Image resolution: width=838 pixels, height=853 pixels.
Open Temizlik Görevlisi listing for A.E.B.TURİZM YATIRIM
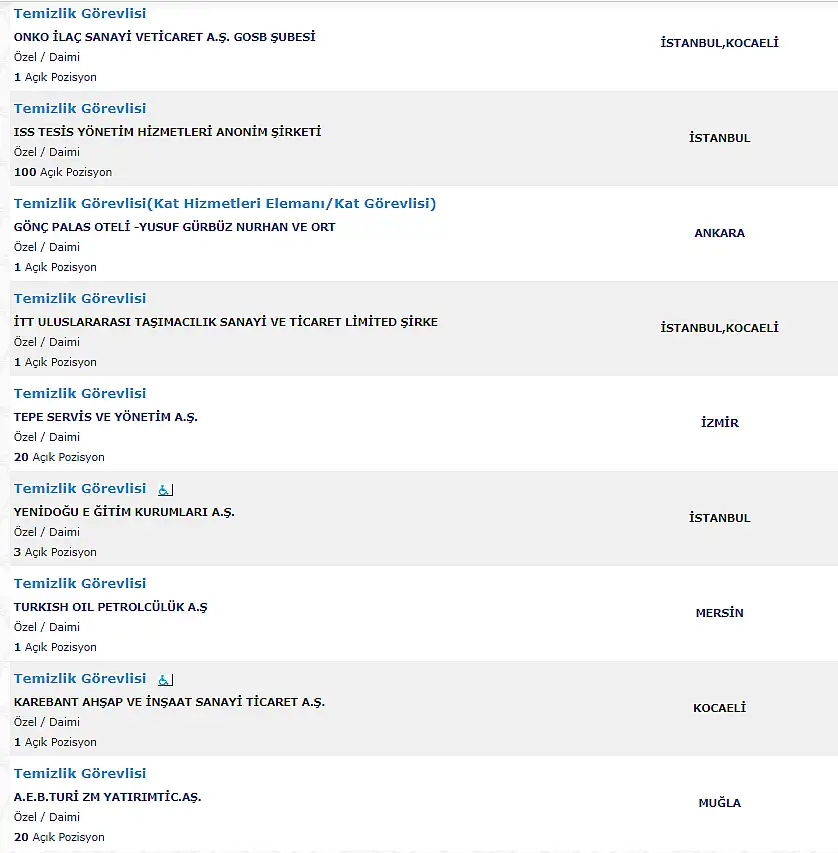tap(80, 774)
